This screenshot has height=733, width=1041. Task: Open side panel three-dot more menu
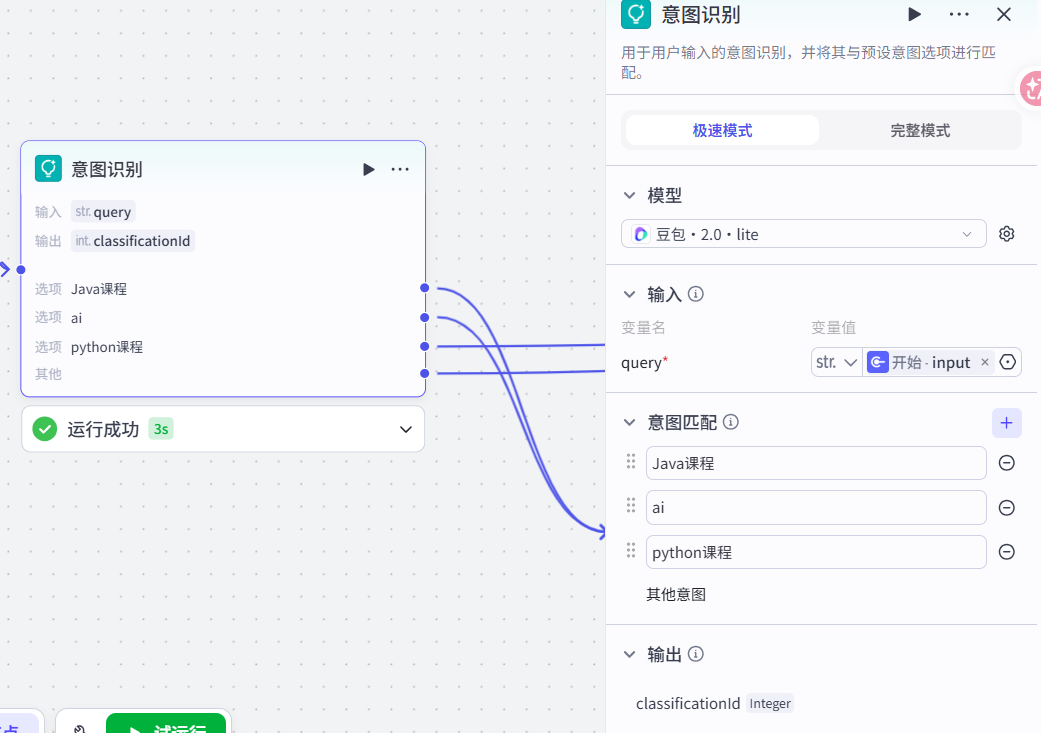959,14
